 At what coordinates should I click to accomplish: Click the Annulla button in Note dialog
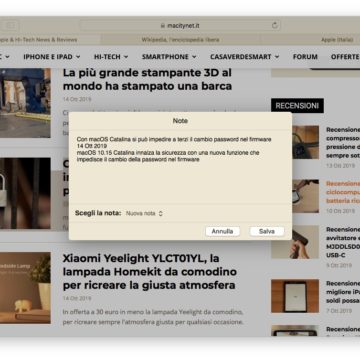click(x=222, y=231)
